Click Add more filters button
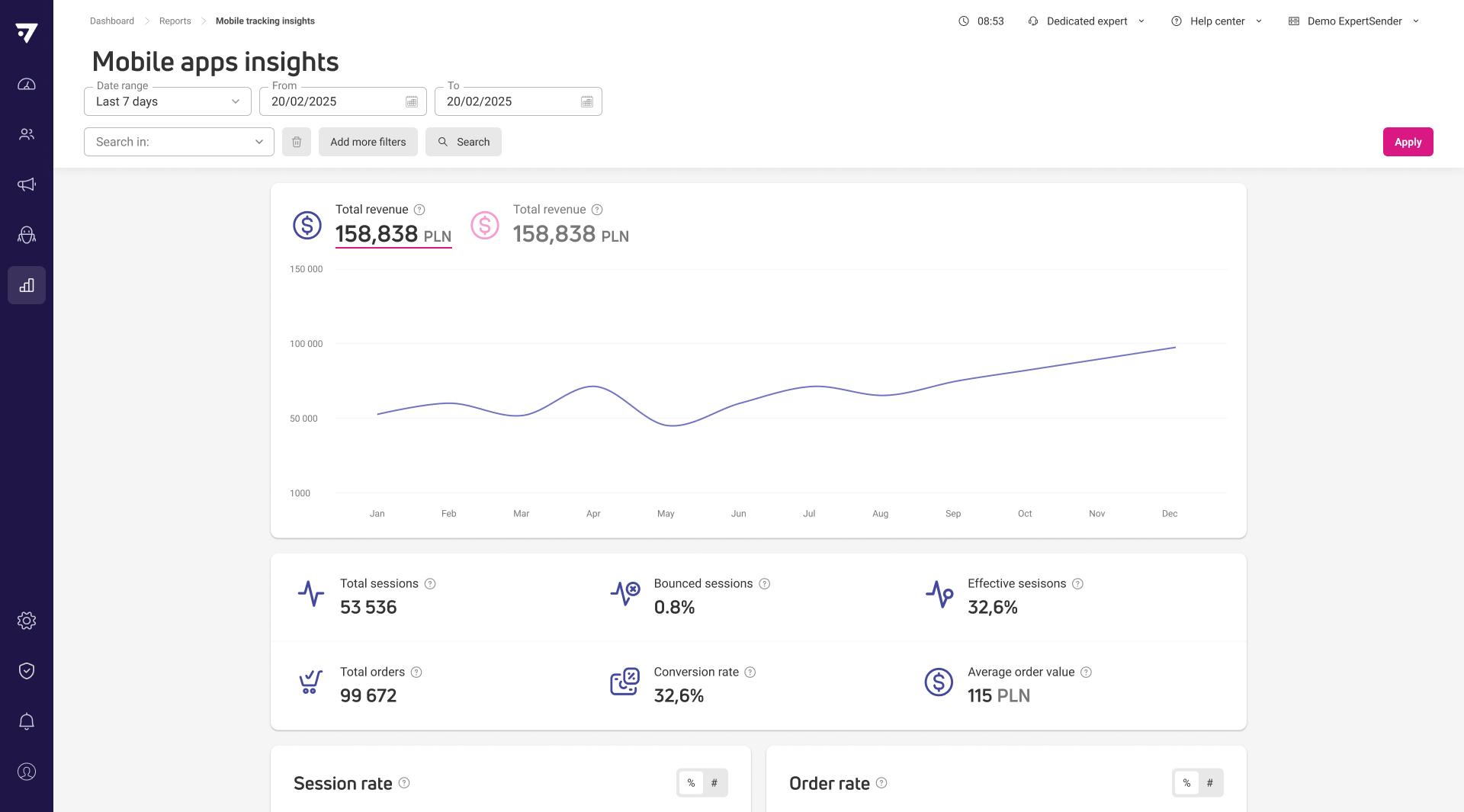 pos(368,142)
